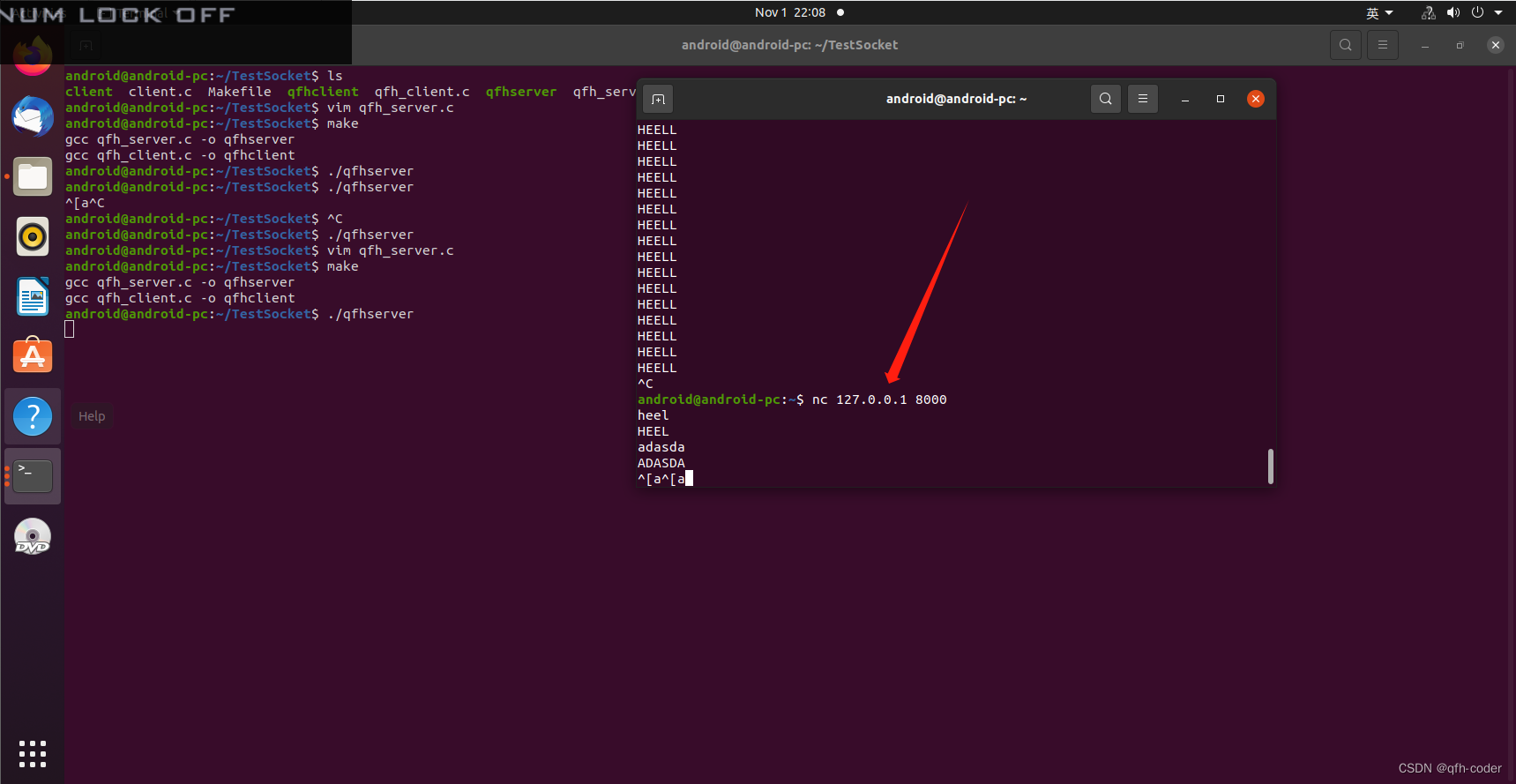Click the ADASDA output line

(661, 463)
